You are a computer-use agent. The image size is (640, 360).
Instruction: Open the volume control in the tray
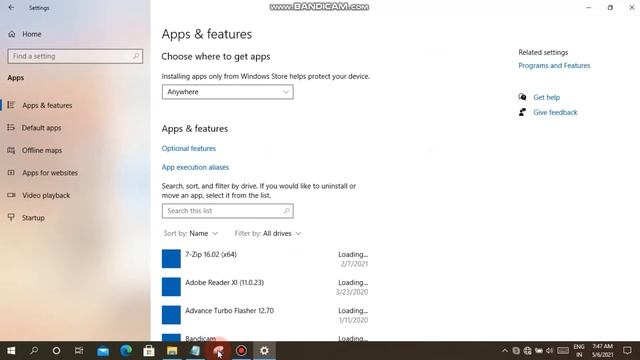coord(549,351)
